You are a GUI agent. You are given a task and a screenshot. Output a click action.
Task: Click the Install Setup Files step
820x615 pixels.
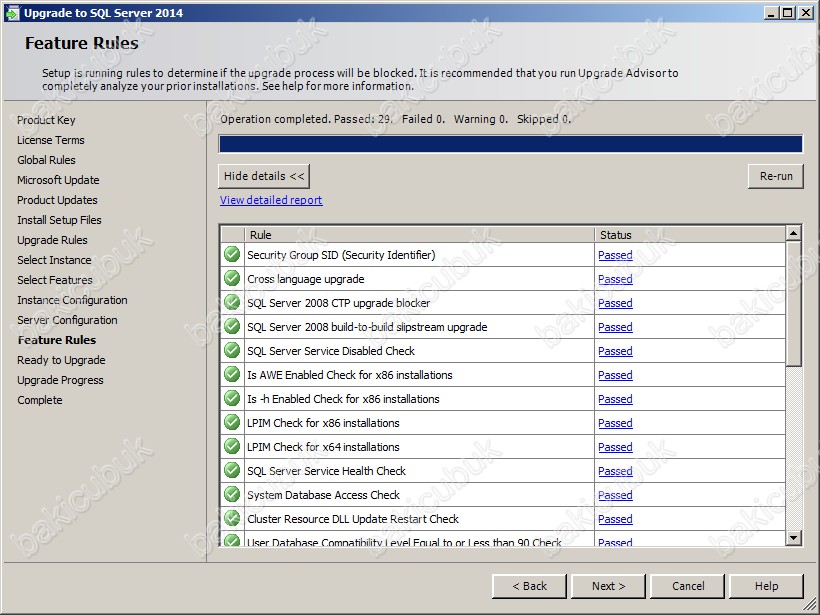click(x=59, y=220)
